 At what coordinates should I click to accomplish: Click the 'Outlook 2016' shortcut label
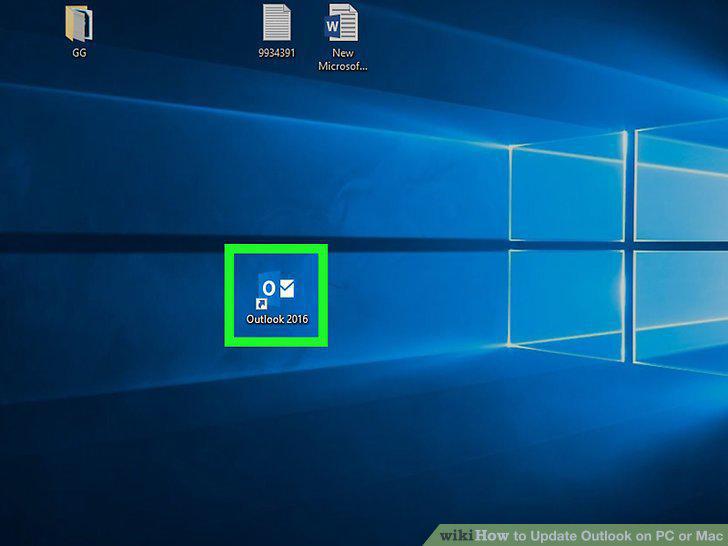277,319
